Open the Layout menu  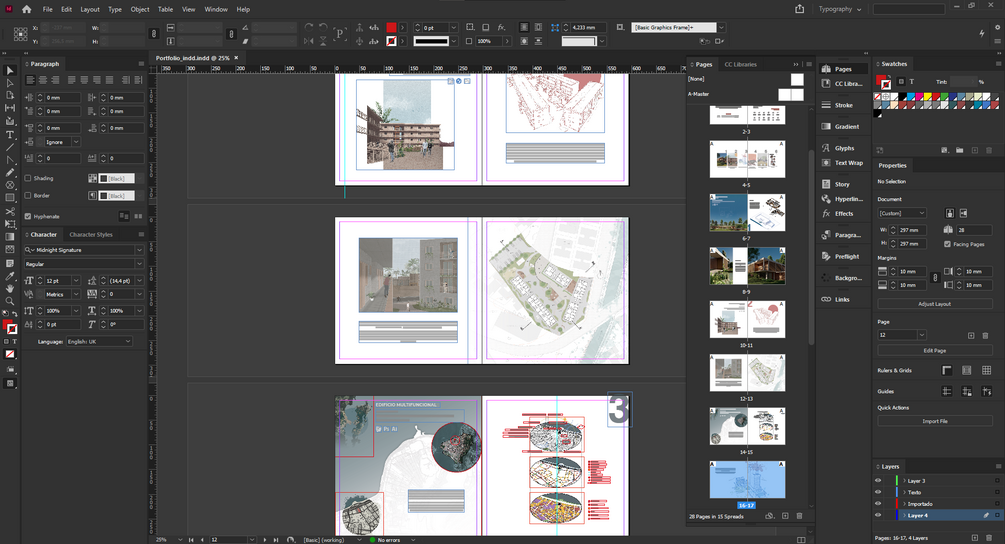click(90, 9)
